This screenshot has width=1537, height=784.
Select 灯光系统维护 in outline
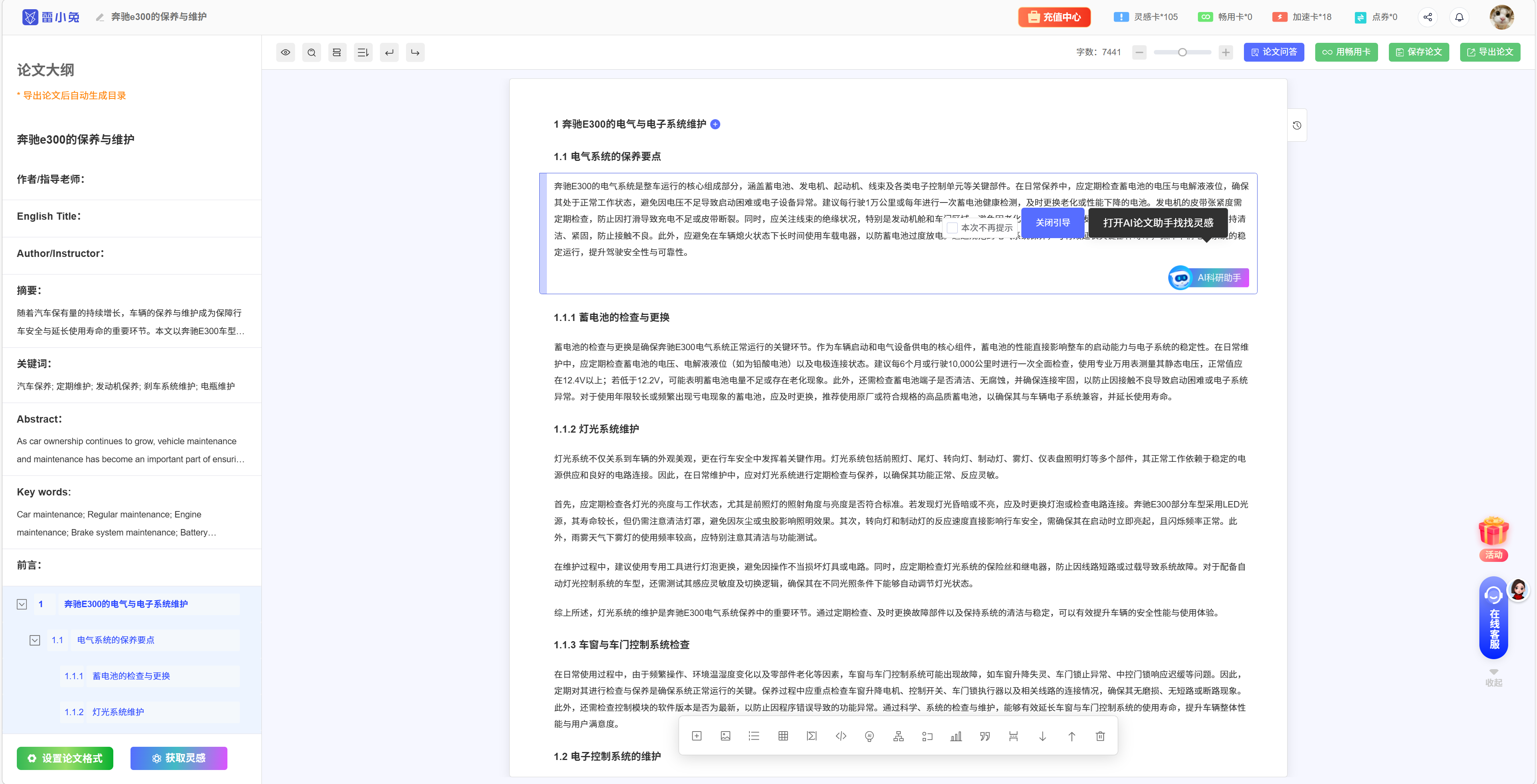pyautogui.click(x=118, y=712)
